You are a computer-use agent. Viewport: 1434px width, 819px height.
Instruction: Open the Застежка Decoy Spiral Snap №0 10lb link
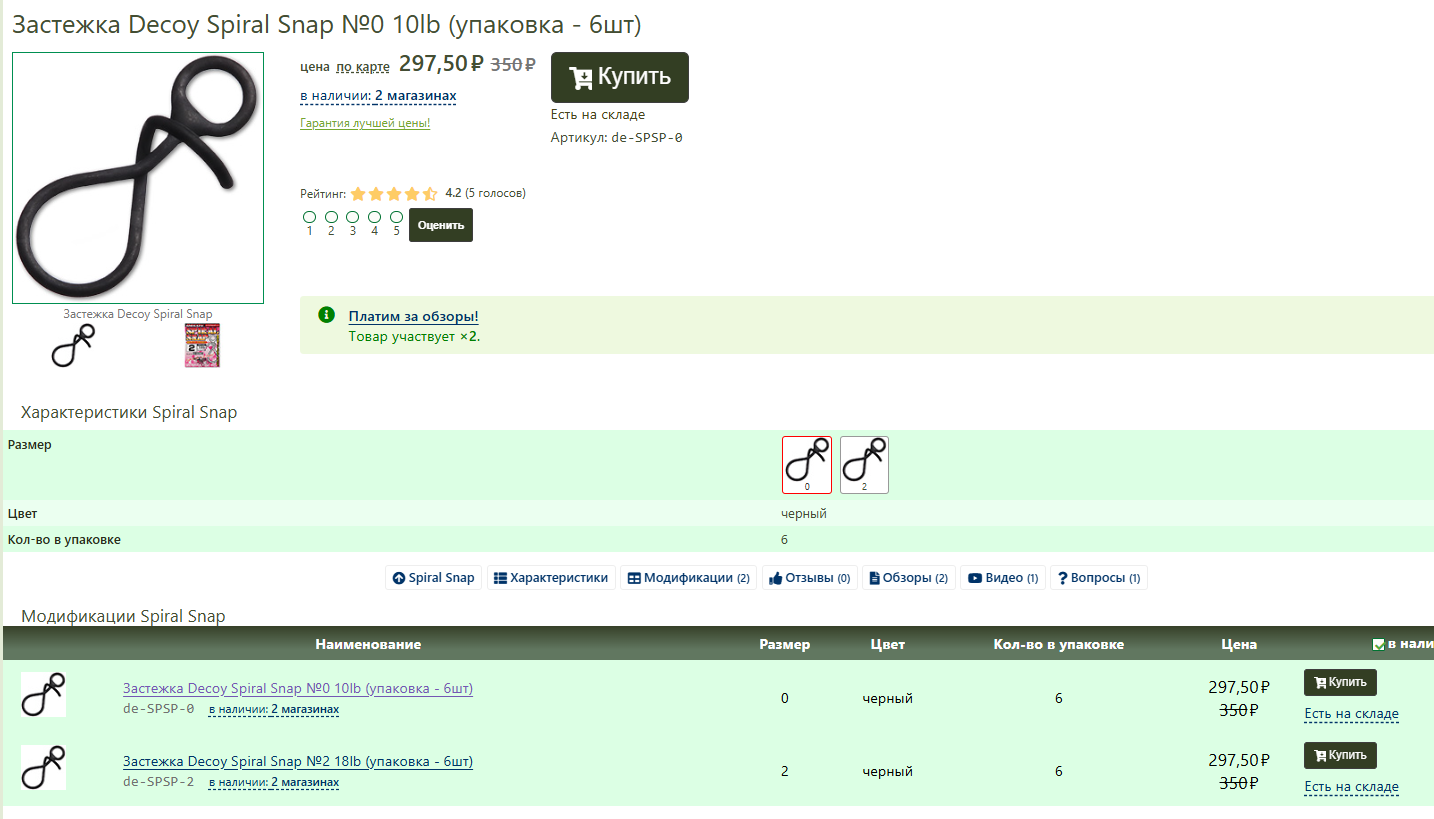[x=298, y=688]
